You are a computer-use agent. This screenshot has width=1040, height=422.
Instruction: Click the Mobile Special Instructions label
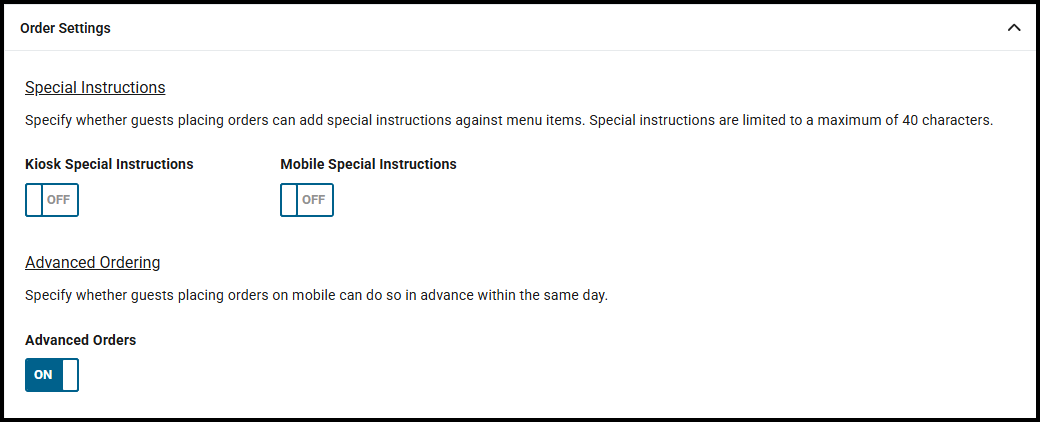click(368, 164)
